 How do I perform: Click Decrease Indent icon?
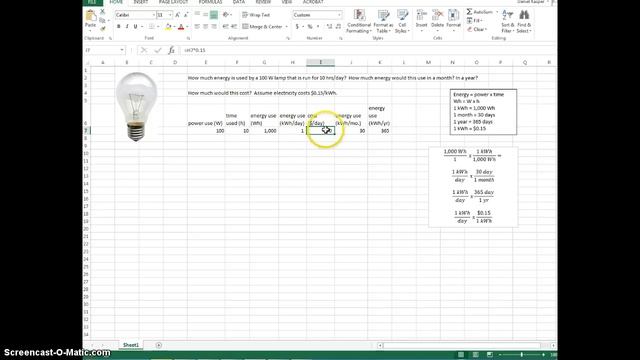pyautogui.click(x=225, y=27)
